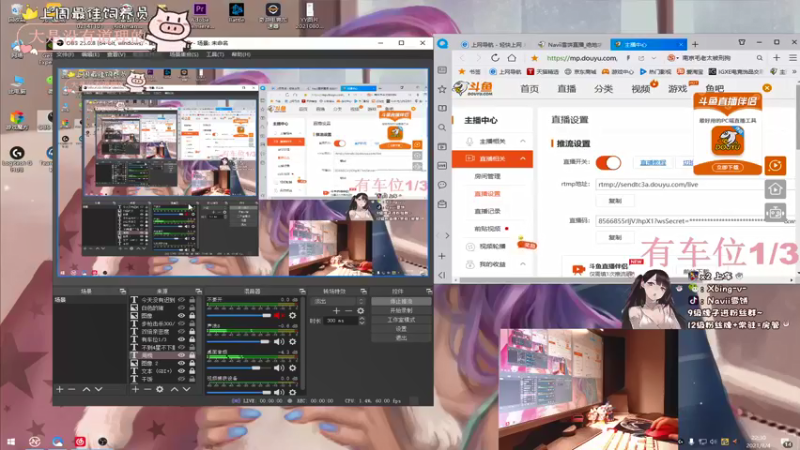Hide the 图像 source via eye icon
Screen dimensions: 800x450
tap(181, 316)
